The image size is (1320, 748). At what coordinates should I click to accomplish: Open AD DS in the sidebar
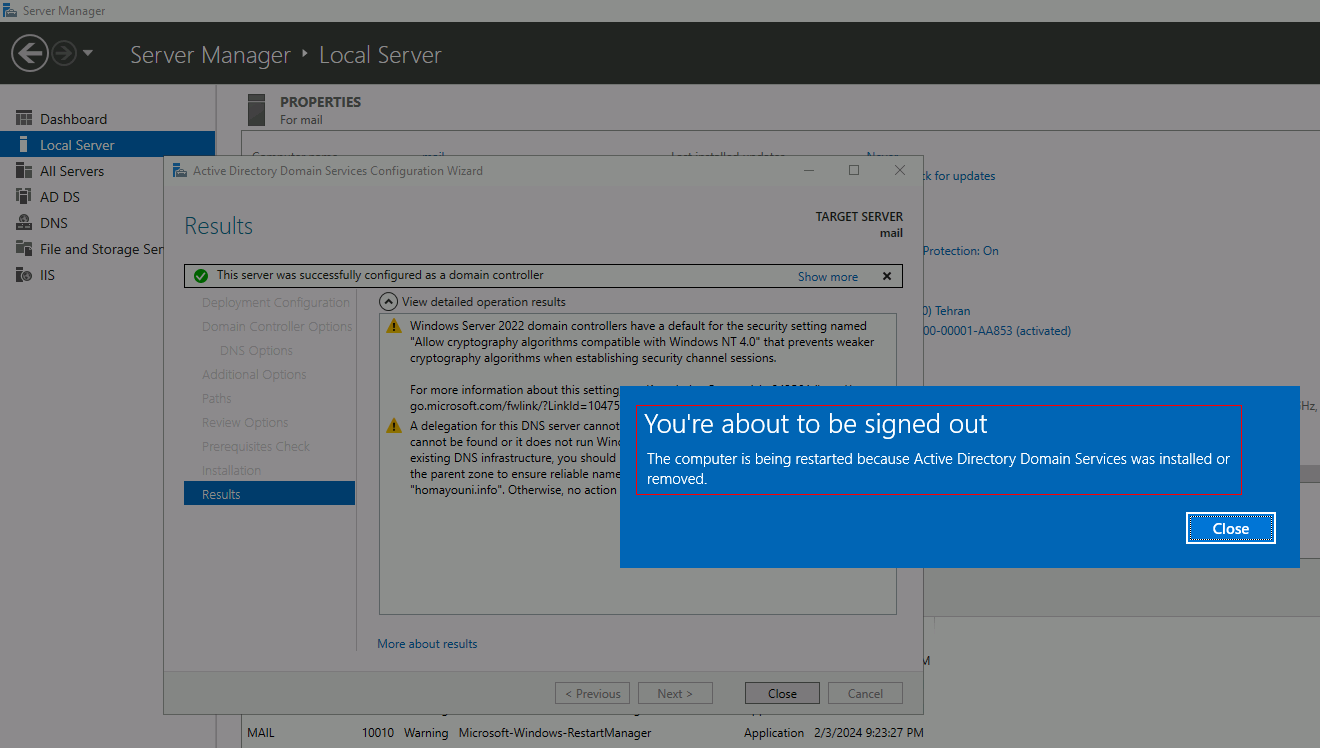pyautogui.click(x=59, y=197)
